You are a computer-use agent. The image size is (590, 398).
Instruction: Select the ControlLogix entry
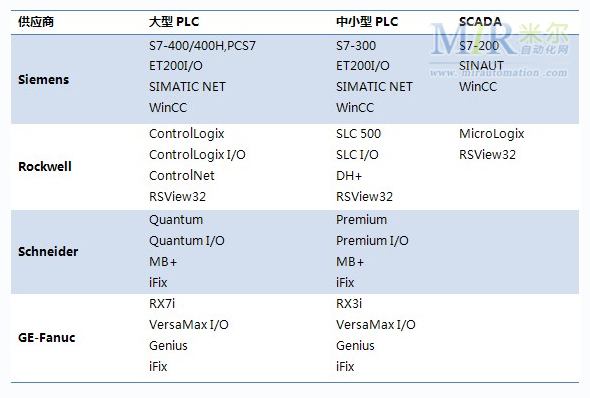click(187, 134)
